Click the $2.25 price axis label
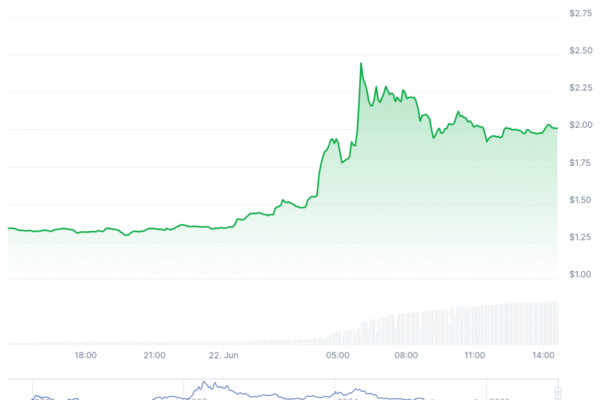Viewport: 600px width, 400px height. click(578, 87)
